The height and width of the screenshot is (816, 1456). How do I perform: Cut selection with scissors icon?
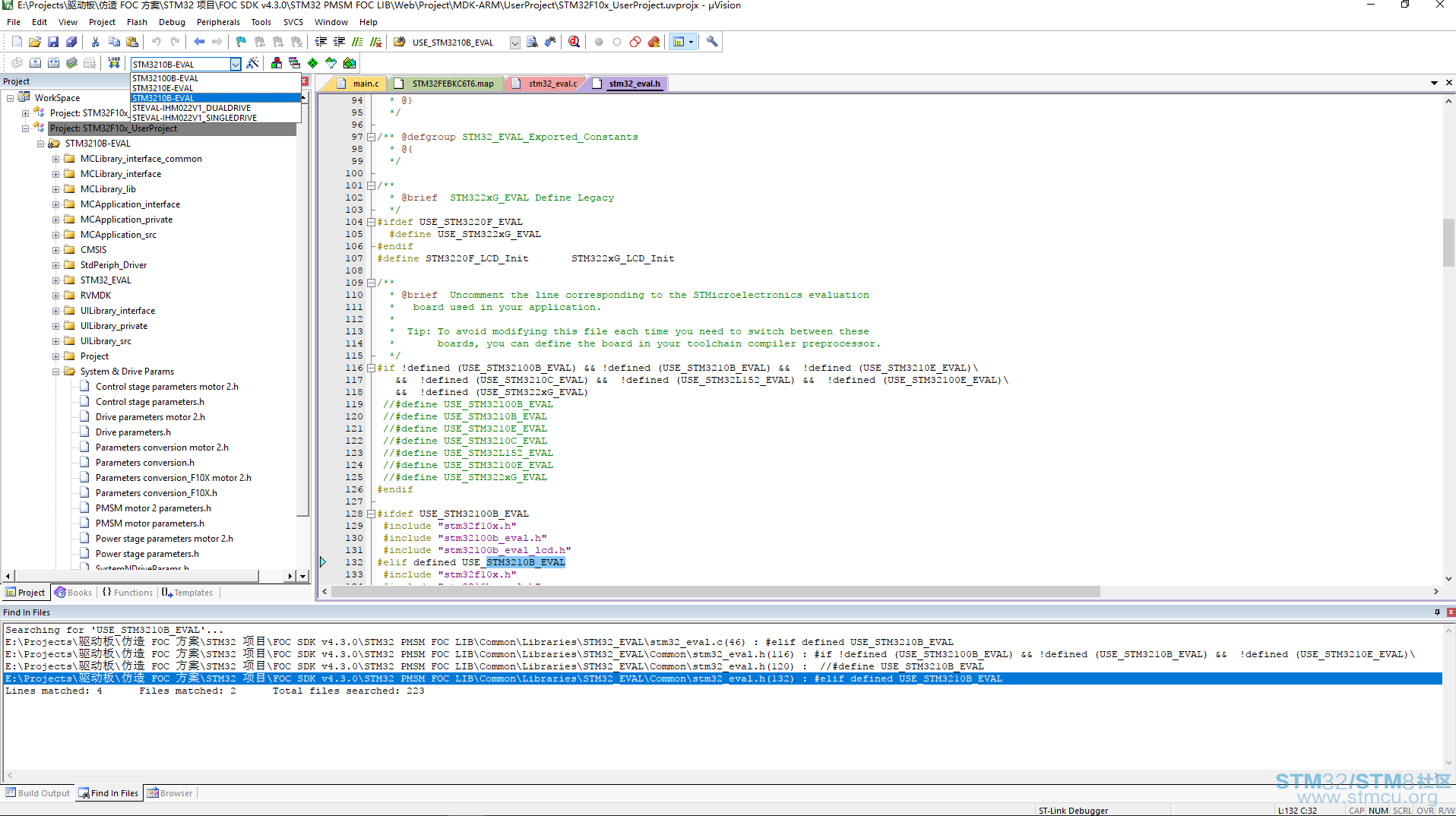click(95, 42)
